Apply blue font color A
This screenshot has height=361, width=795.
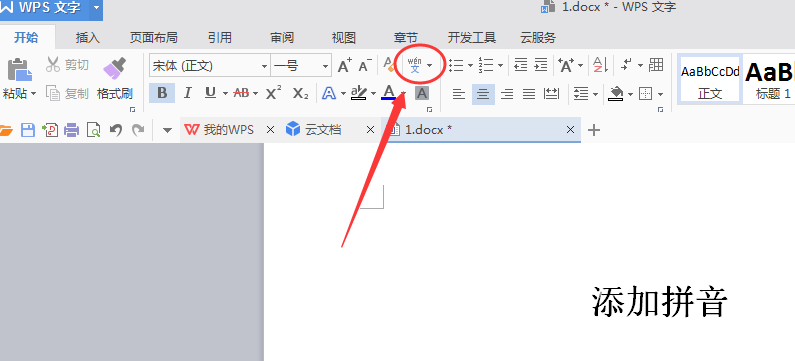(x=389, y=93)
